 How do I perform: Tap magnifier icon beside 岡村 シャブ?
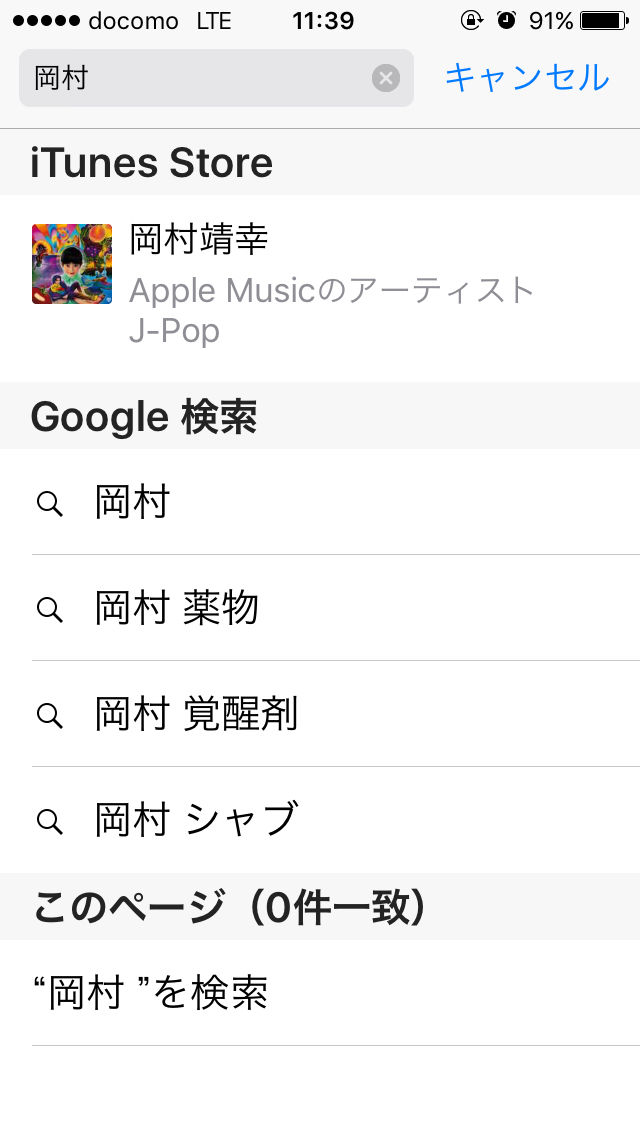49,821
